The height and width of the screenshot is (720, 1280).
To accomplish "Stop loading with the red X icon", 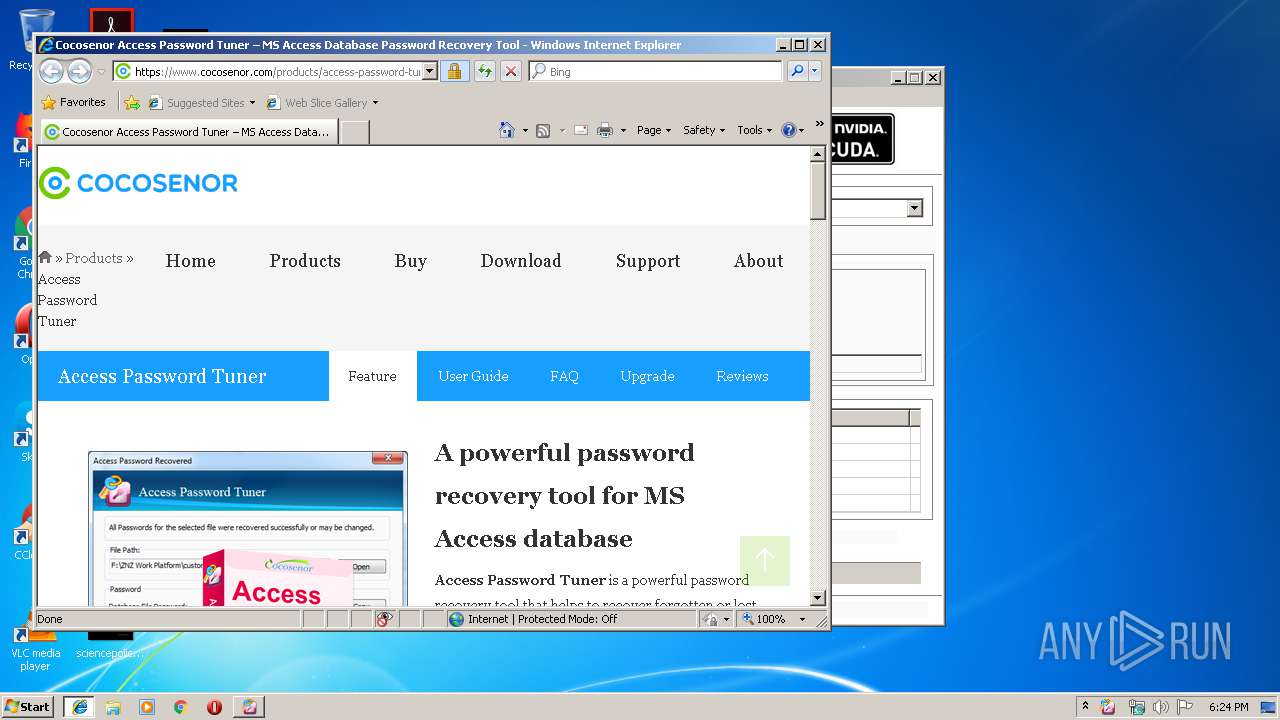I will 510,71.
